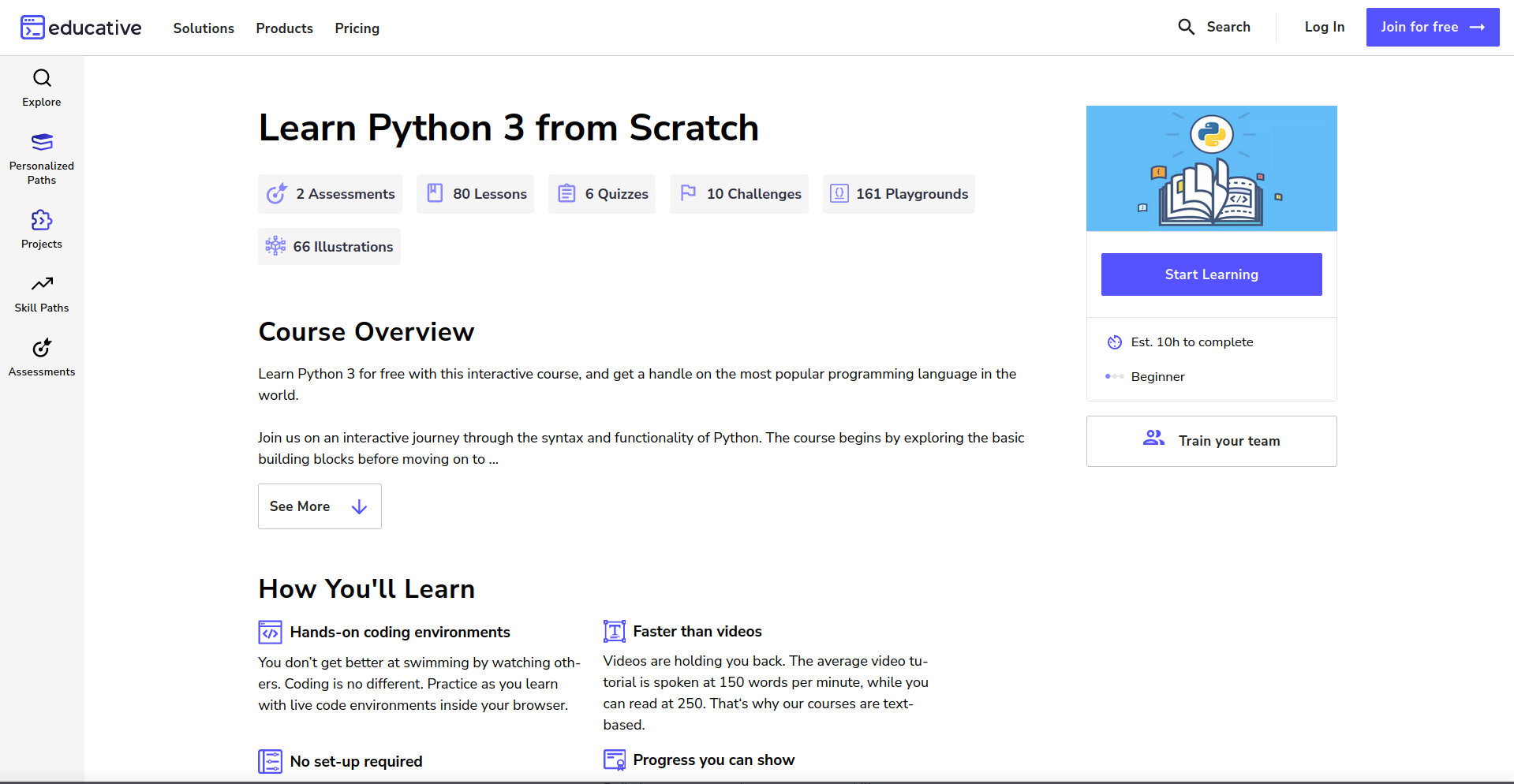Click the Faster than videos text icon

pos(615,631)
